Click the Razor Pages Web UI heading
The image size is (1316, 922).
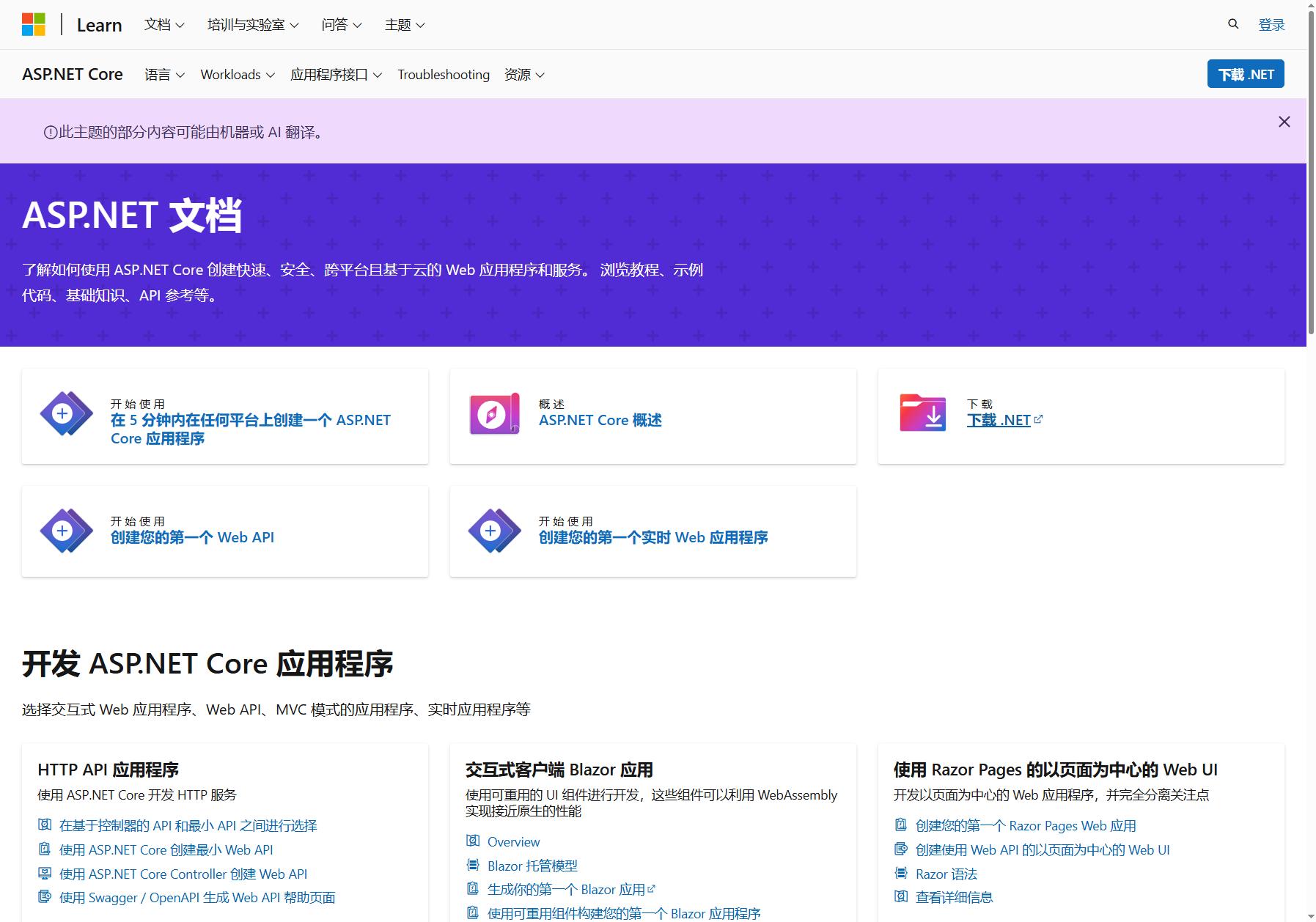1056,770
